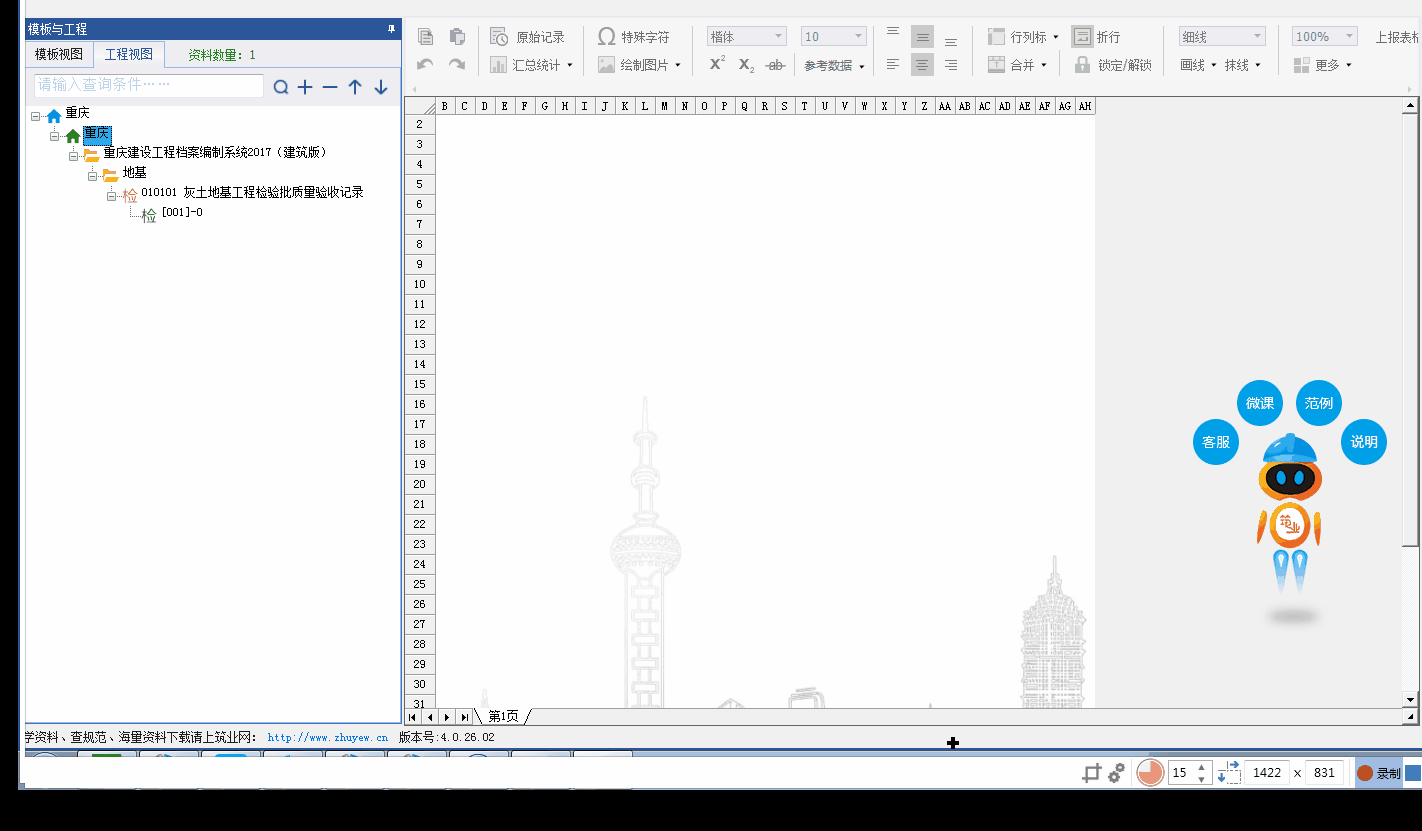1422x831 pixels.
Task: Click the vertical scrollbar down arrow
Action: [1410, 700]
